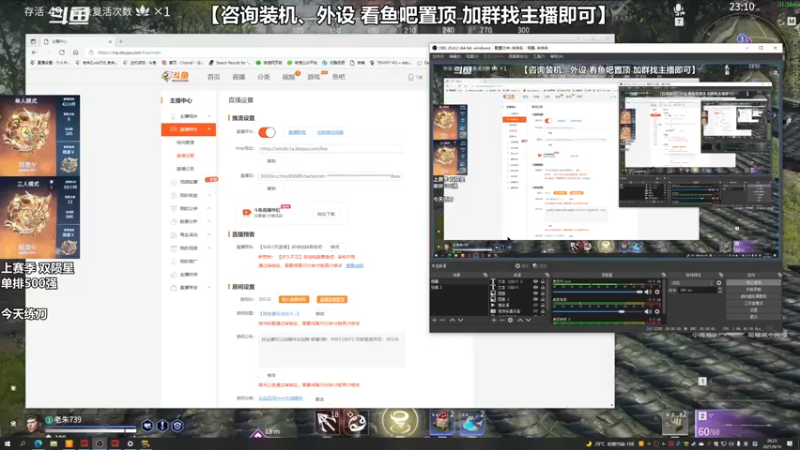The width and height of the screenshot is (800, 450).
Task: Click the orange 进入直播间 button
Action: tap(294, 299)
